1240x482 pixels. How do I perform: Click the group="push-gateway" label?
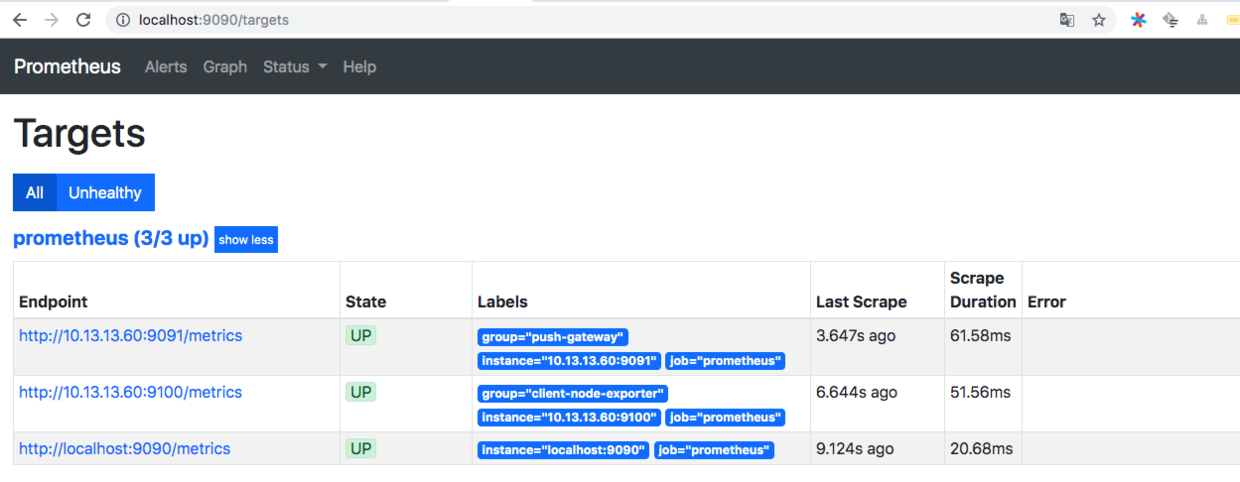point(553,338)
